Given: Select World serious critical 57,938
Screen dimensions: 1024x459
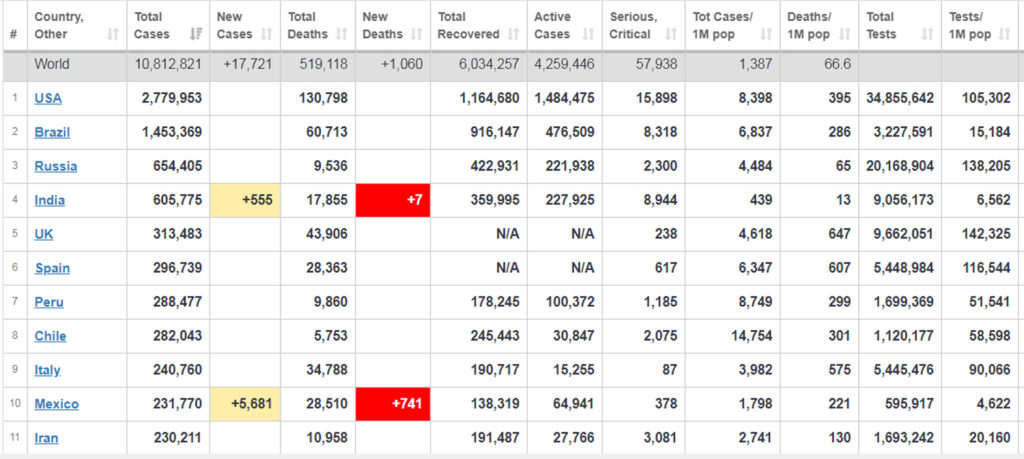Looking at the screenshot, I should (656, 65).
